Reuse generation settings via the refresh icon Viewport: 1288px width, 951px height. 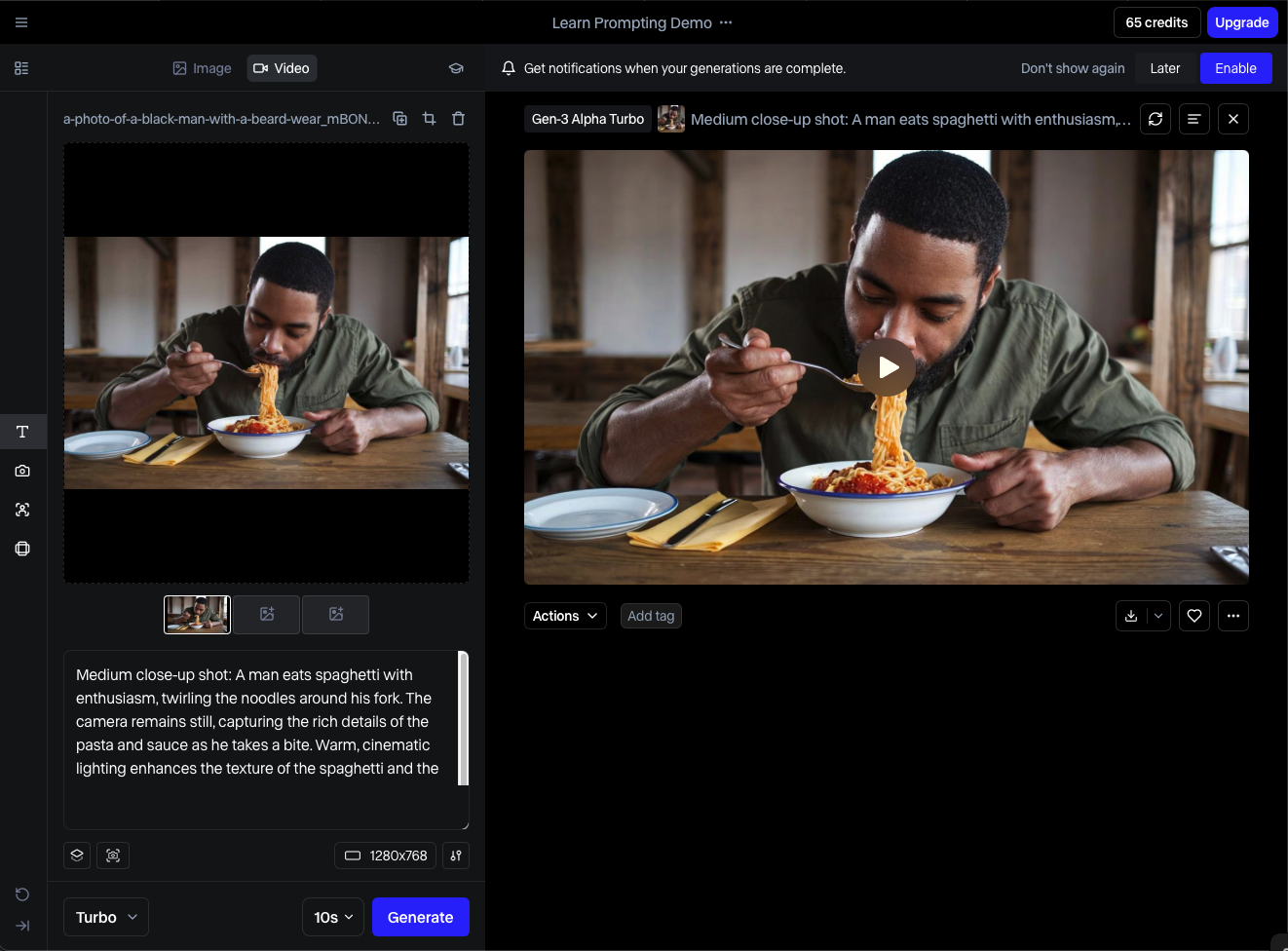(1155, 118)
